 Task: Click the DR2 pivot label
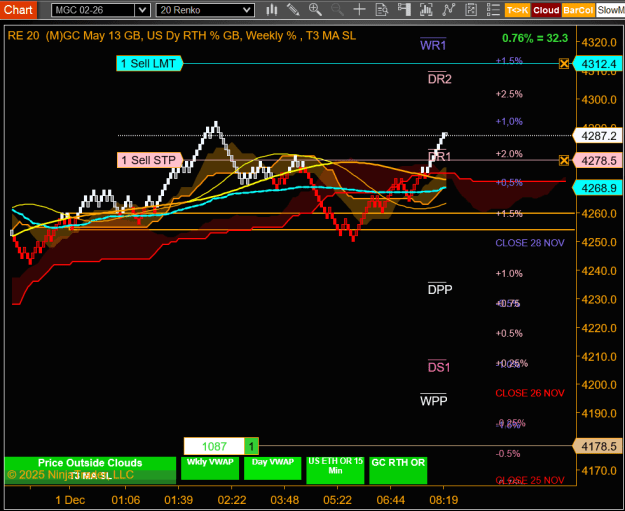click(x=440, y=79)
